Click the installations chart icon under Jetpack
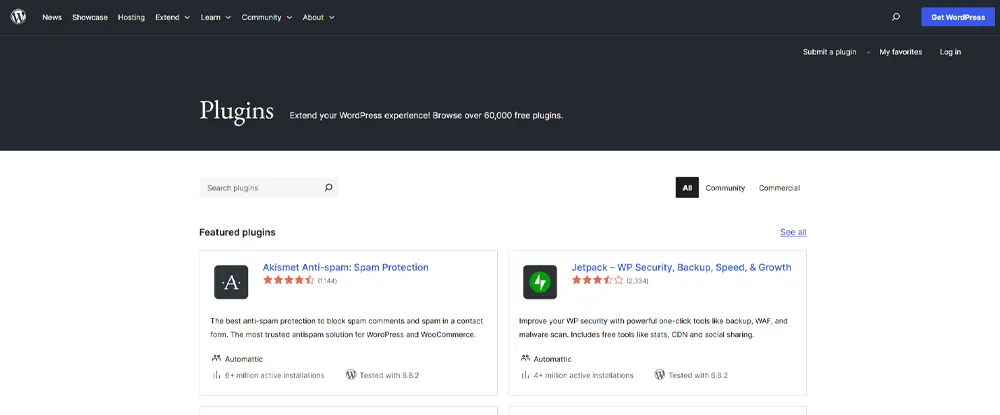Screen dimensions: 1000x415 pos(525,375)
